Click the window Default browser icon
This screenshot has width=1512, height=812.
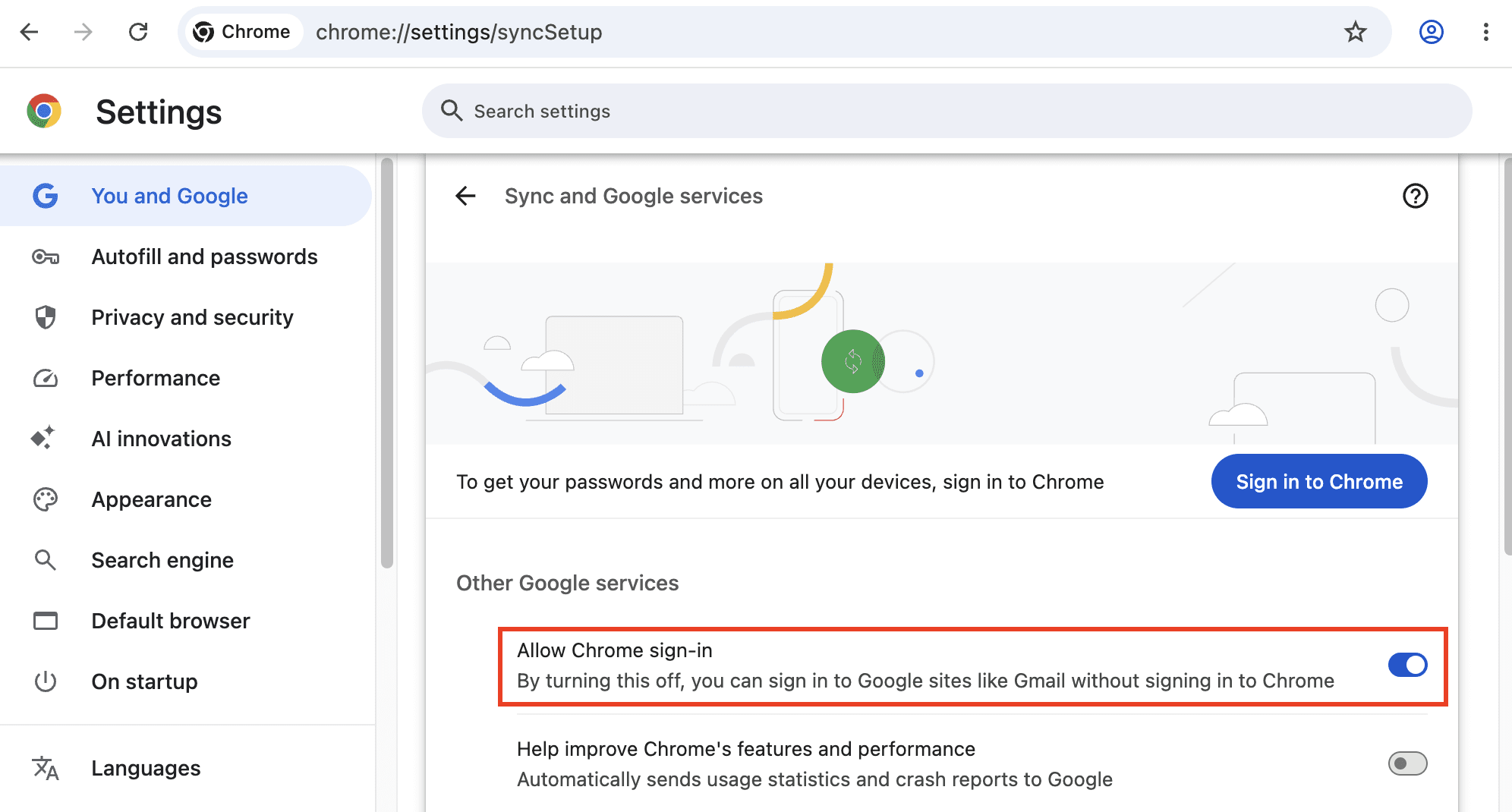(x=46, y=621)
